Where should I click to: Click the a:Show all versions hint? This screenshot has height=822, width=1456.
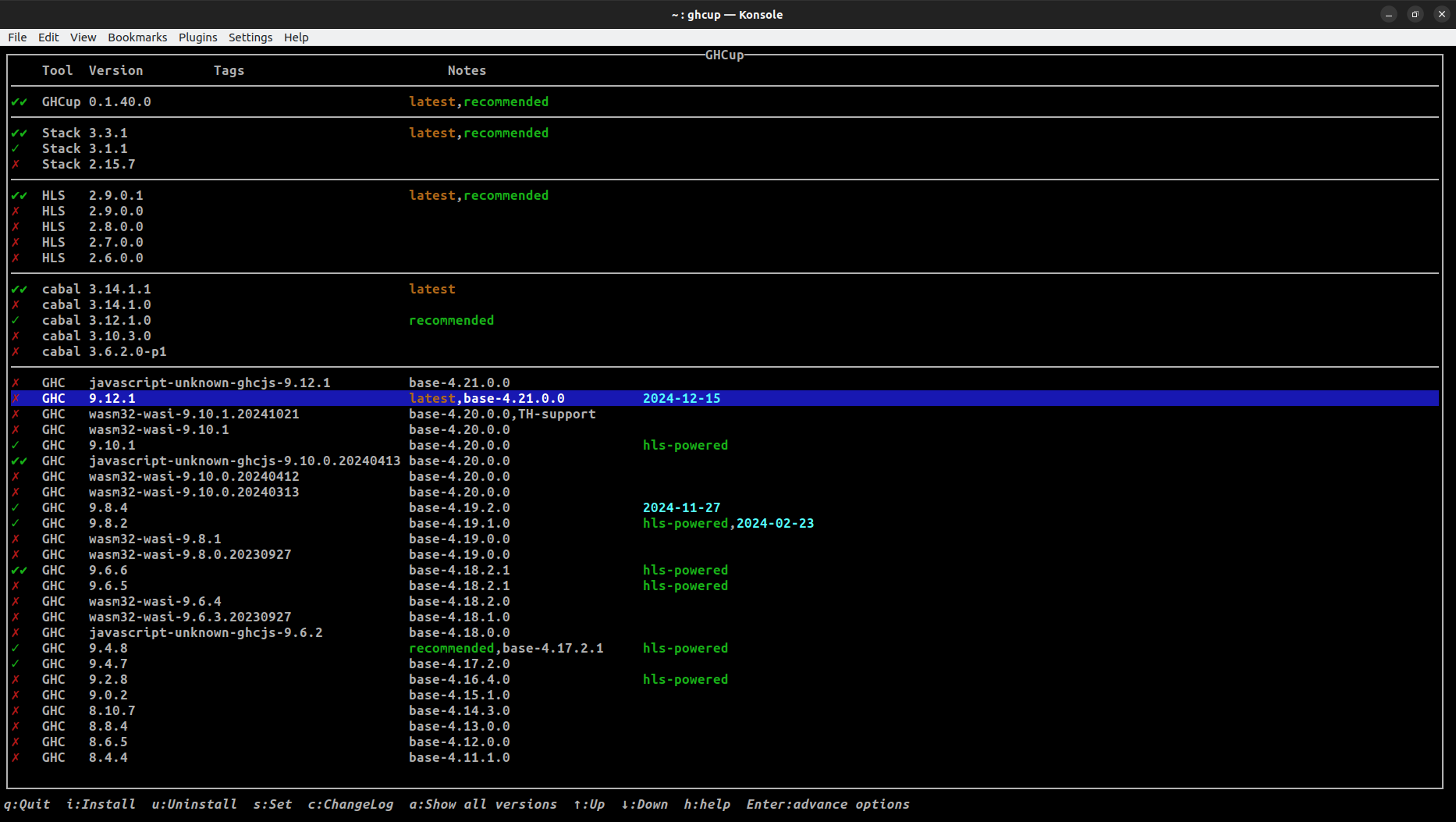483,804
